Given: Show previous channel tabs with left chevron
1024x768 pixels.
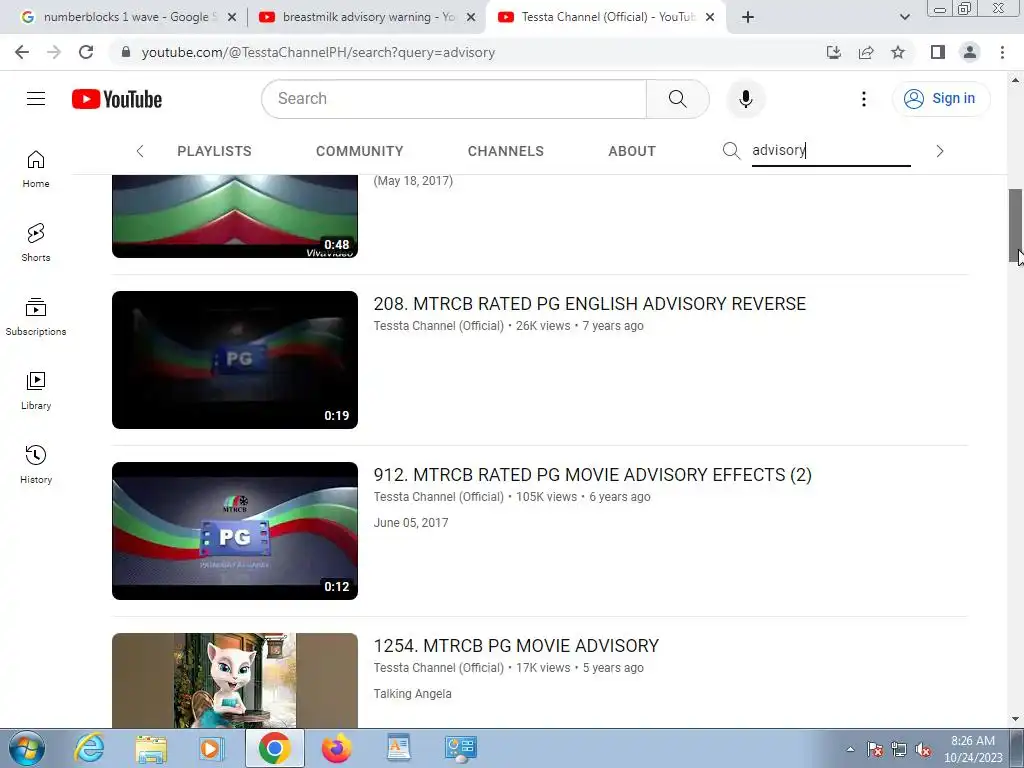Looking at the screenshot, I should pos(140,152).
